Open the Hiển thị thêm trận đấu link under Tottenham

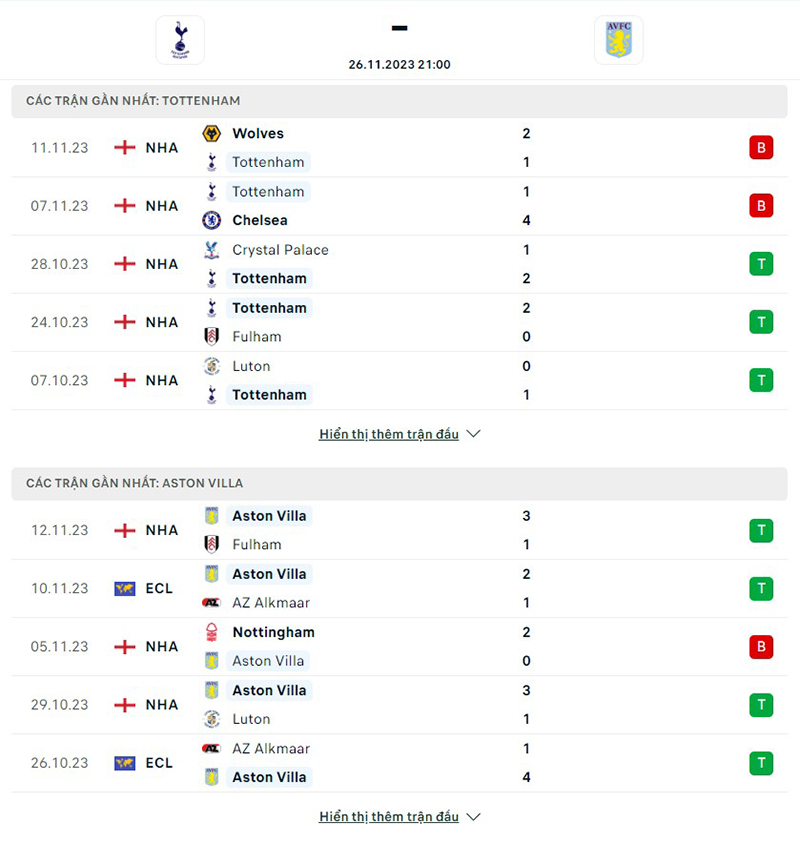click(390, 434)
